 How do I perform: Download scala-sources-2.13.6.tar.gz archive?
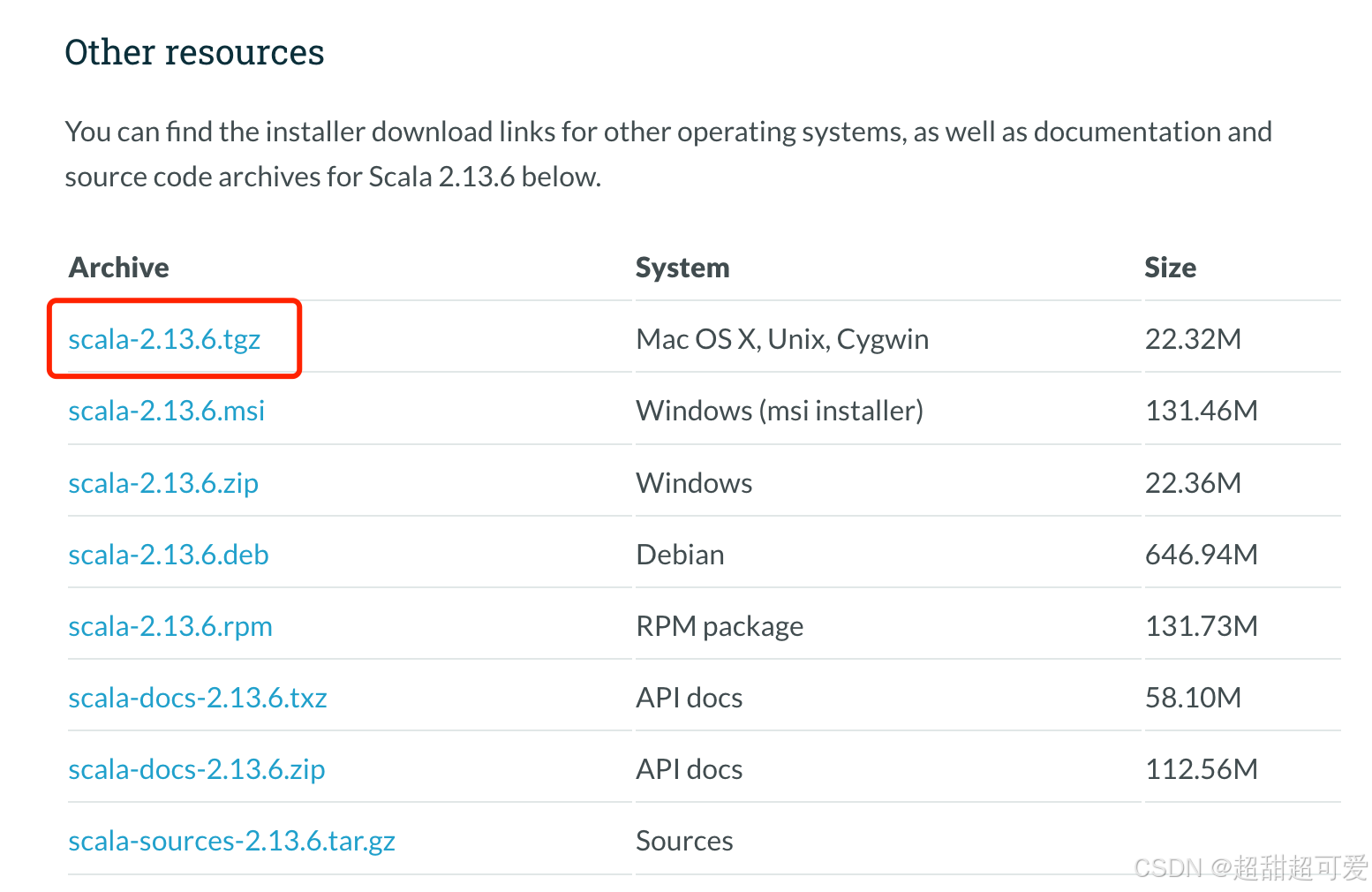tap(231, 841)
